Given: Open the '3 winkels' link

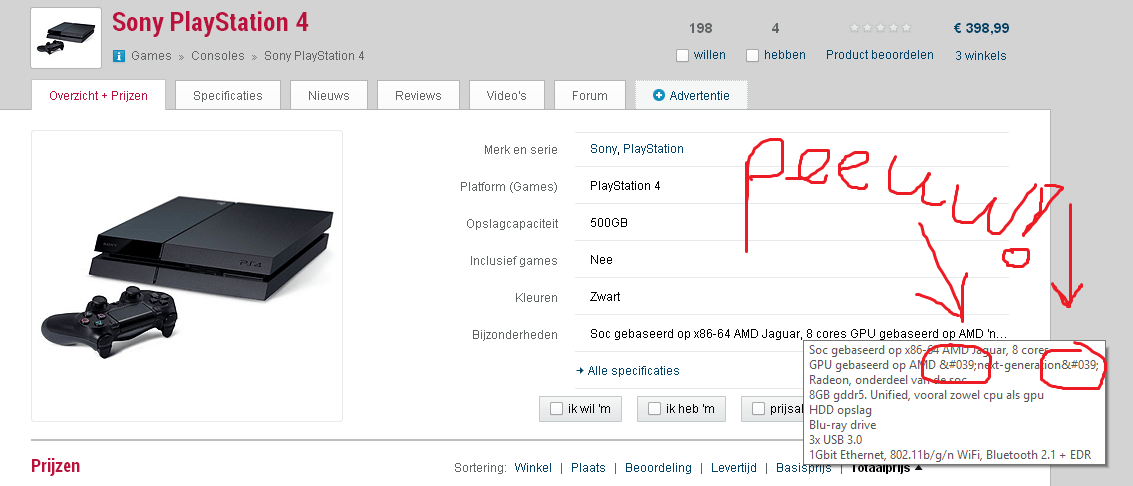Looking at the screenshot, I should coord(981,56).
